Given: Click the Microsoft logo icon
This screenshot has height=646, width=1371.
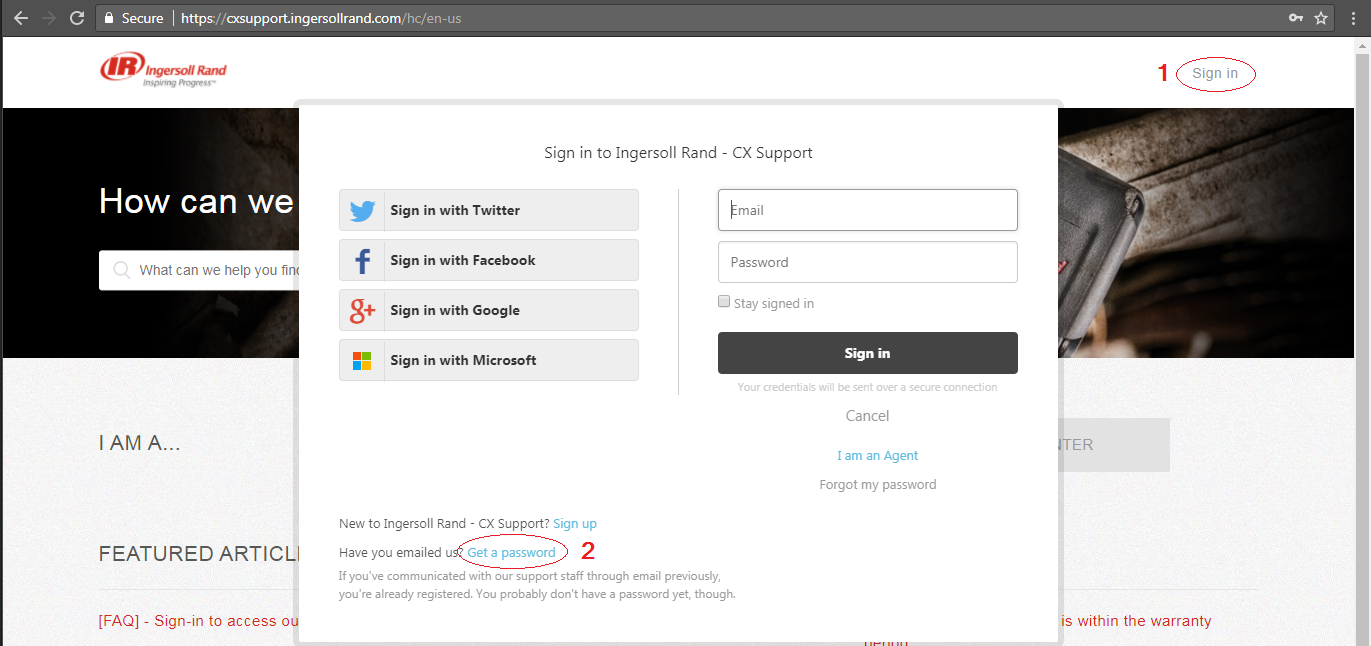Looking at the screenshot, I should pyautogui.click(x=362, y=361).
